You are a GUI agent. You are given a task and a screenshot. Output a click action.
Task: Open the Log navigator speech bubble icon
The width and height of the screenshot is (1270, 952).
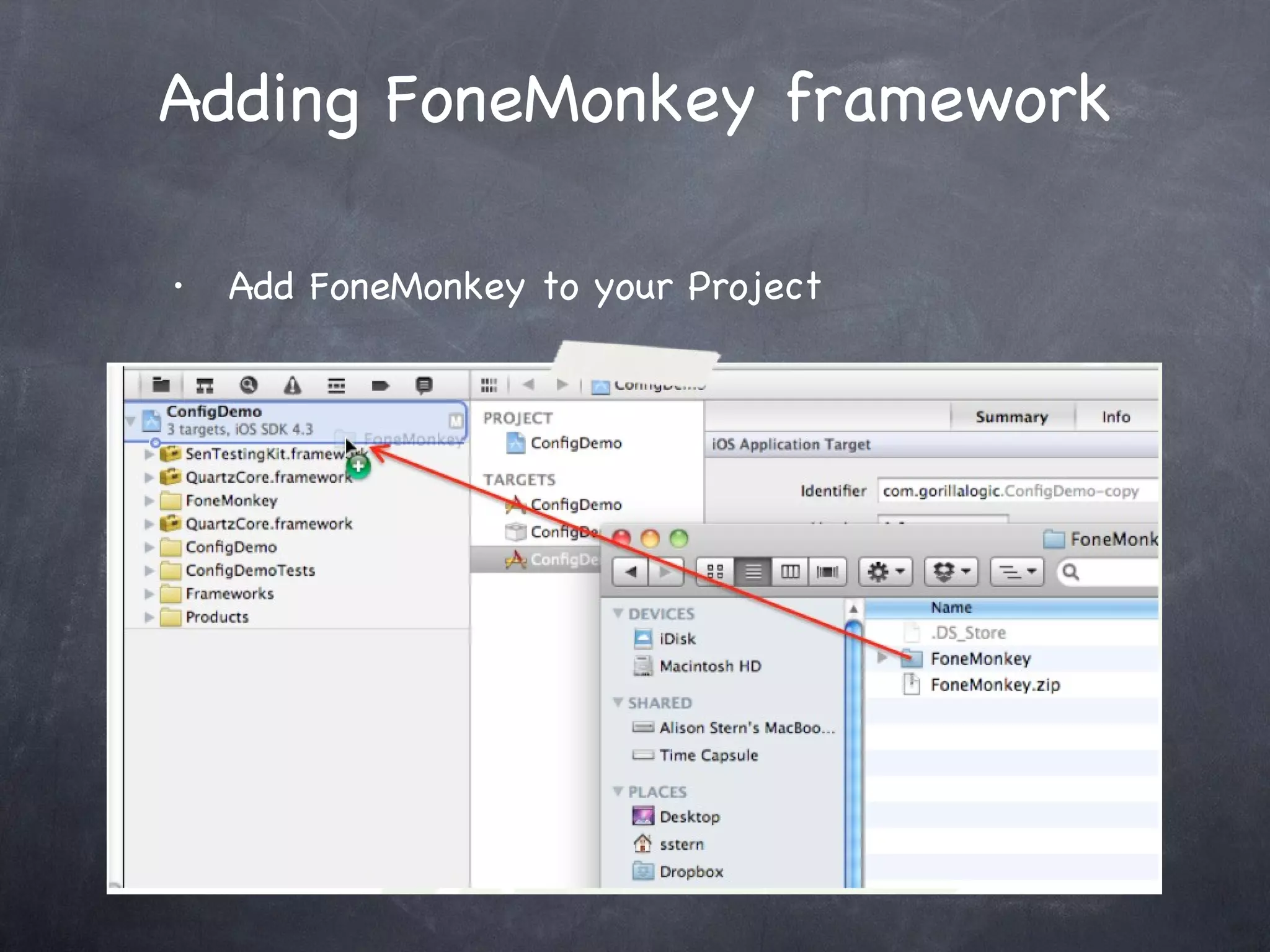[x=424, y=386]
